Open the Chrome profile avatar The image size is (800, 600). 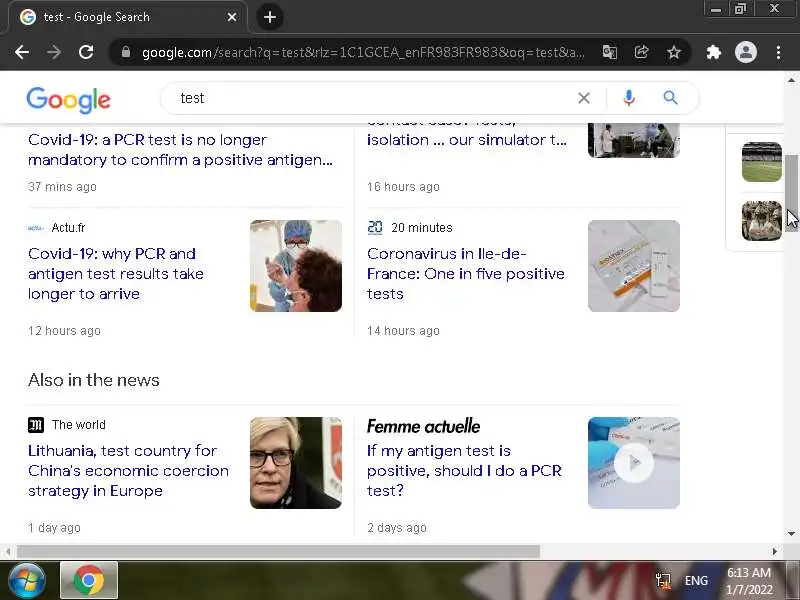pos(745,52)
